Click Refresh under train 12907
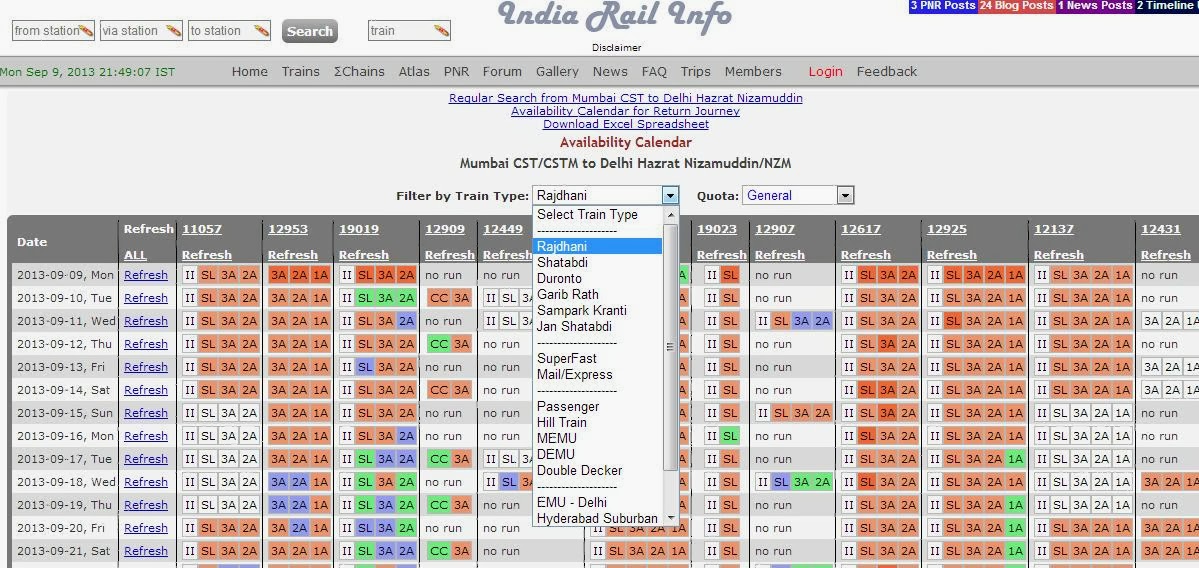Image resolution: width=1199 pixels, height=568 pixels. coord(780,255)
